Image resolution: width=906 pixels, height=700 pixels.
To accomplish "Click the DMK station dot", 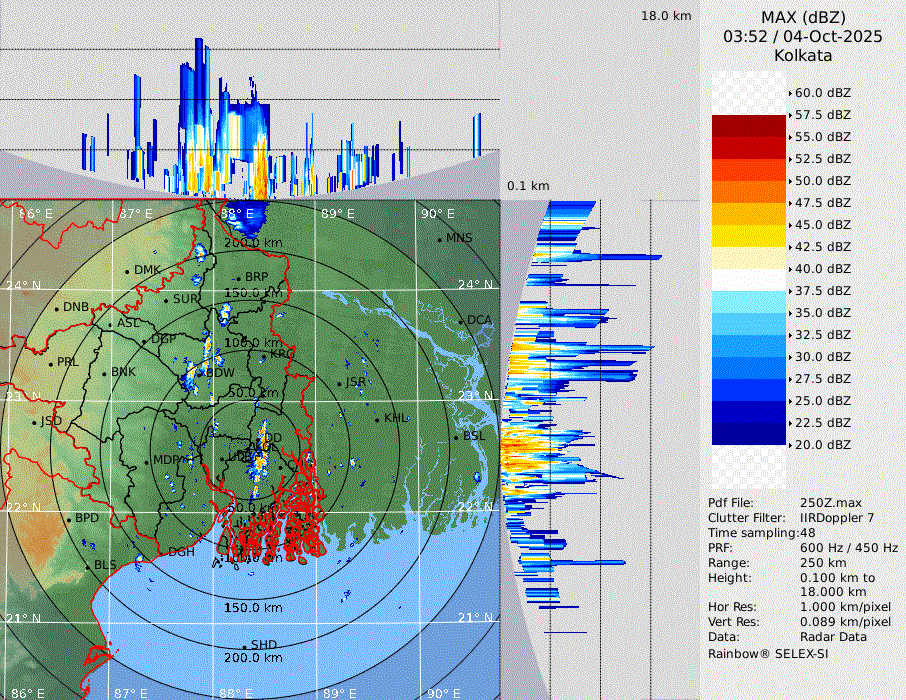I will click(x=128, y=271).
